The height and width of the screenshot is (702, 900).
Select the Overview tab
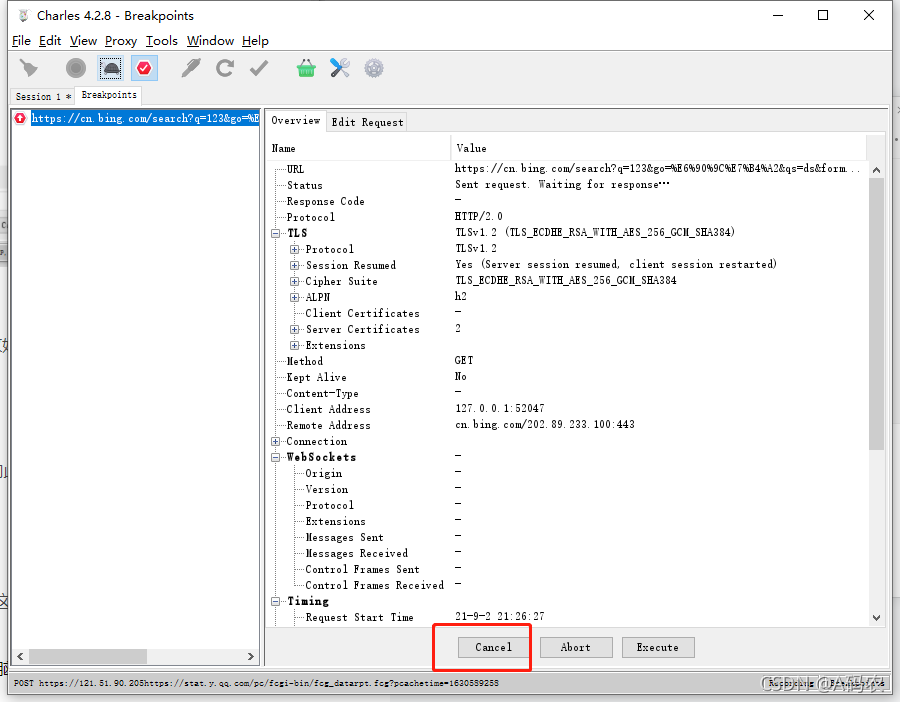coord(296,121)
